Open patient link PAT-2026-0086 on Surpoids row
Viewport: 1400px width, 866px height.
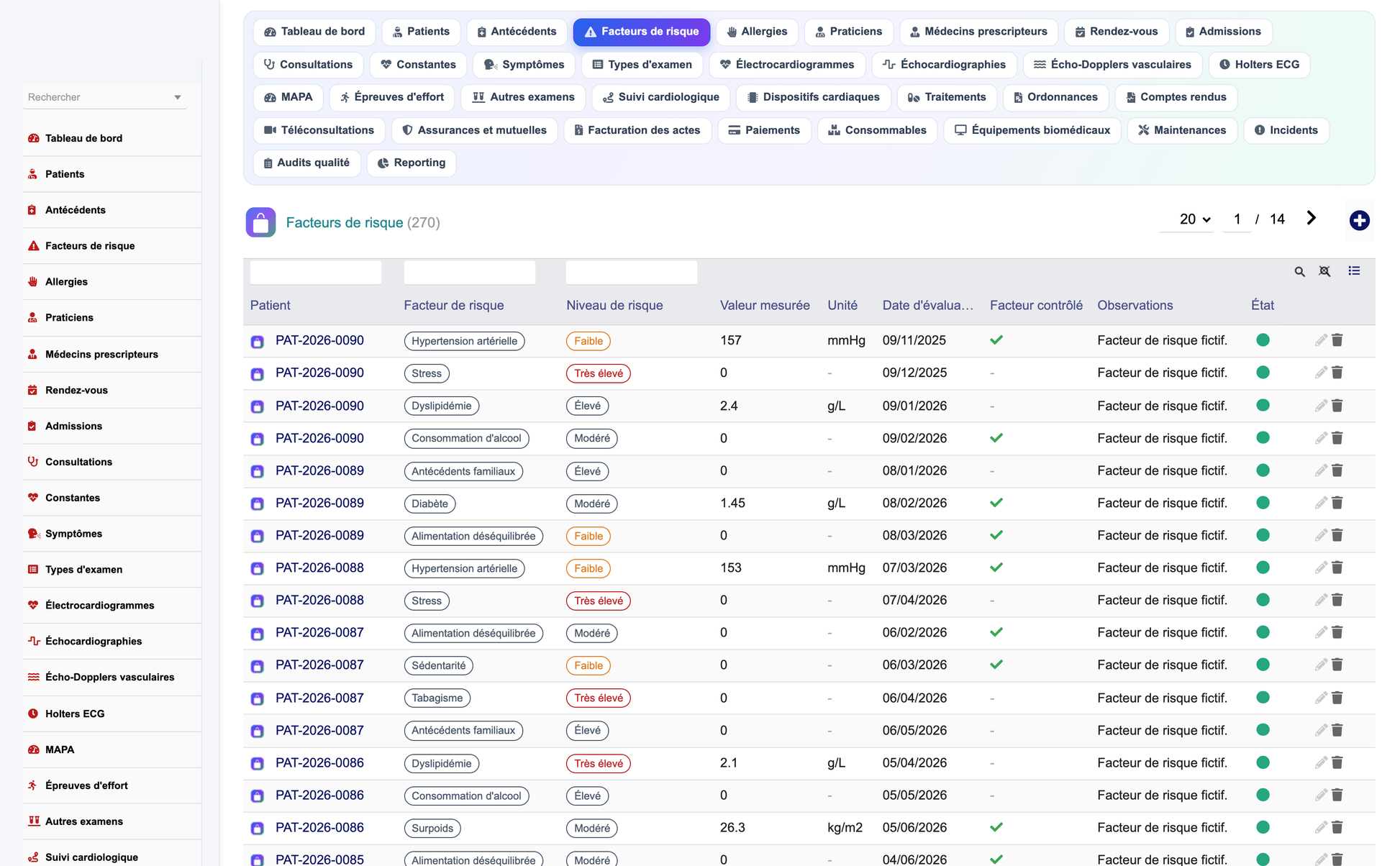point(319,827)
